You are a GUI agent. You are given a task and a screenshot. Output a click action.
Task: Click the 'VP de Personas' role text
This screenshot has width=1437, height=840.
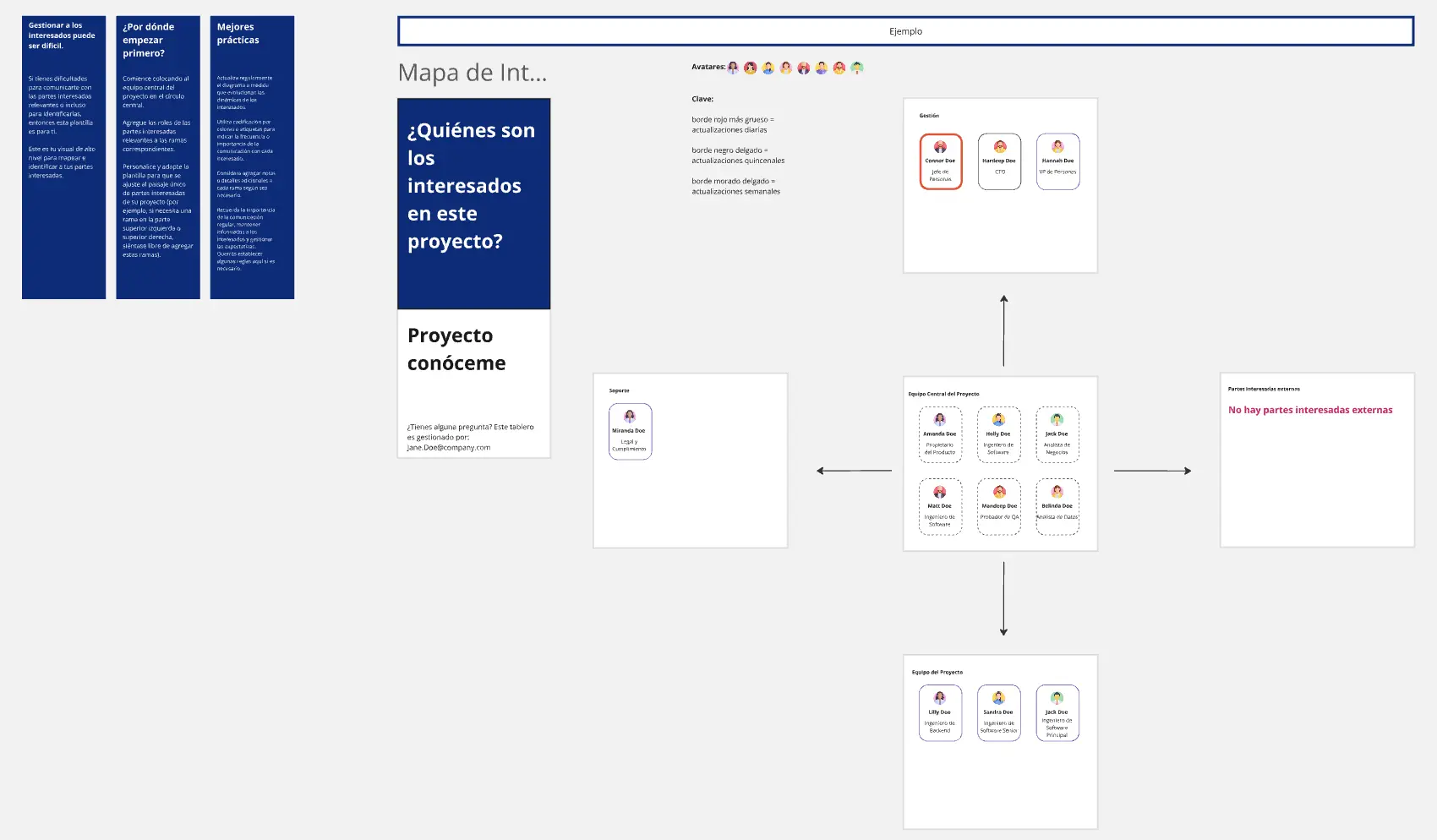coord(1057,172)
